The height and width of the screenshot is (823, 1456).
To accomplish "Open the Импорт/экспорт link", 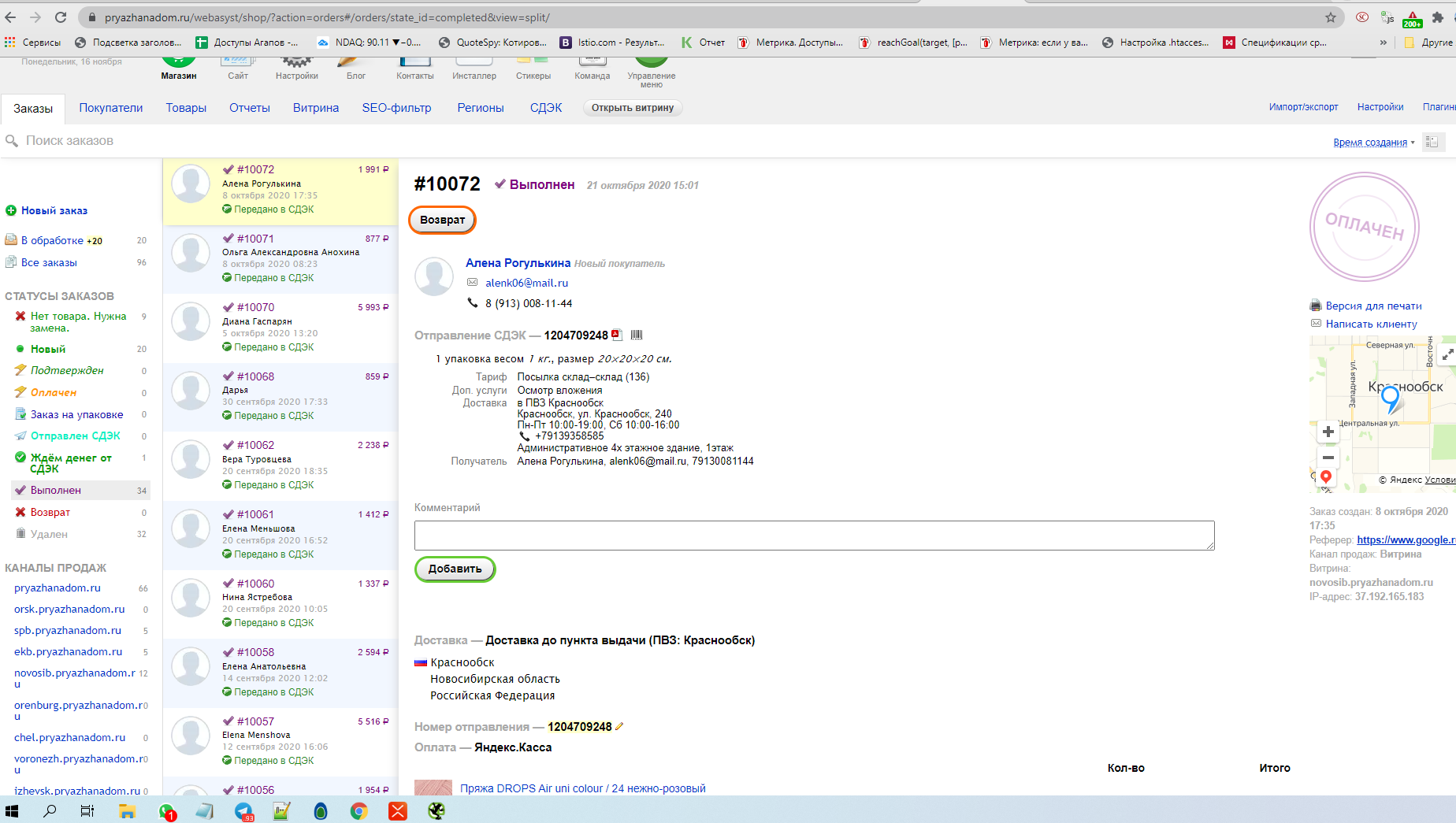I will (1303, 107).
